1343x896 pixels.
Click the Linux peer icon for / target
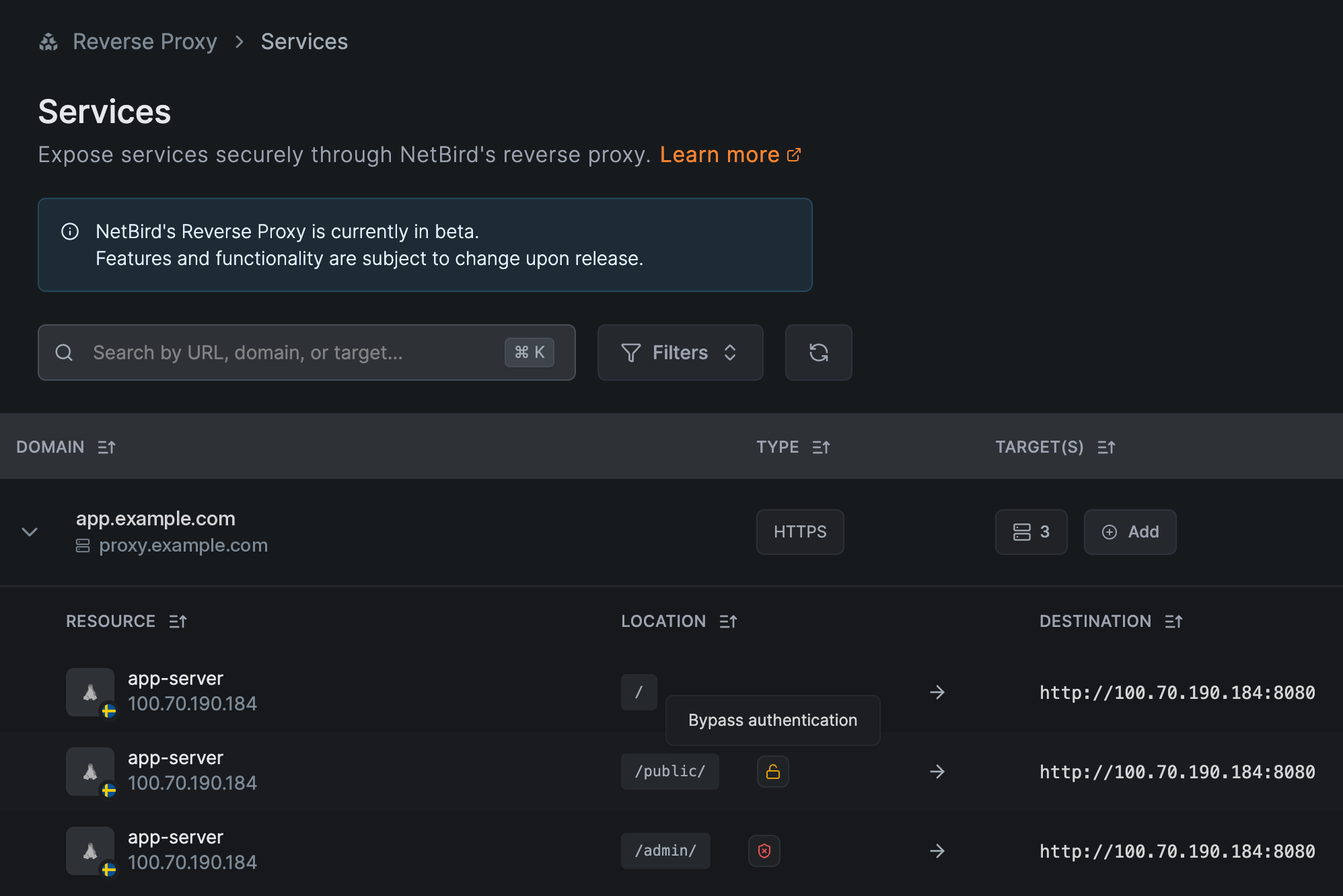(x=90, y=692)
